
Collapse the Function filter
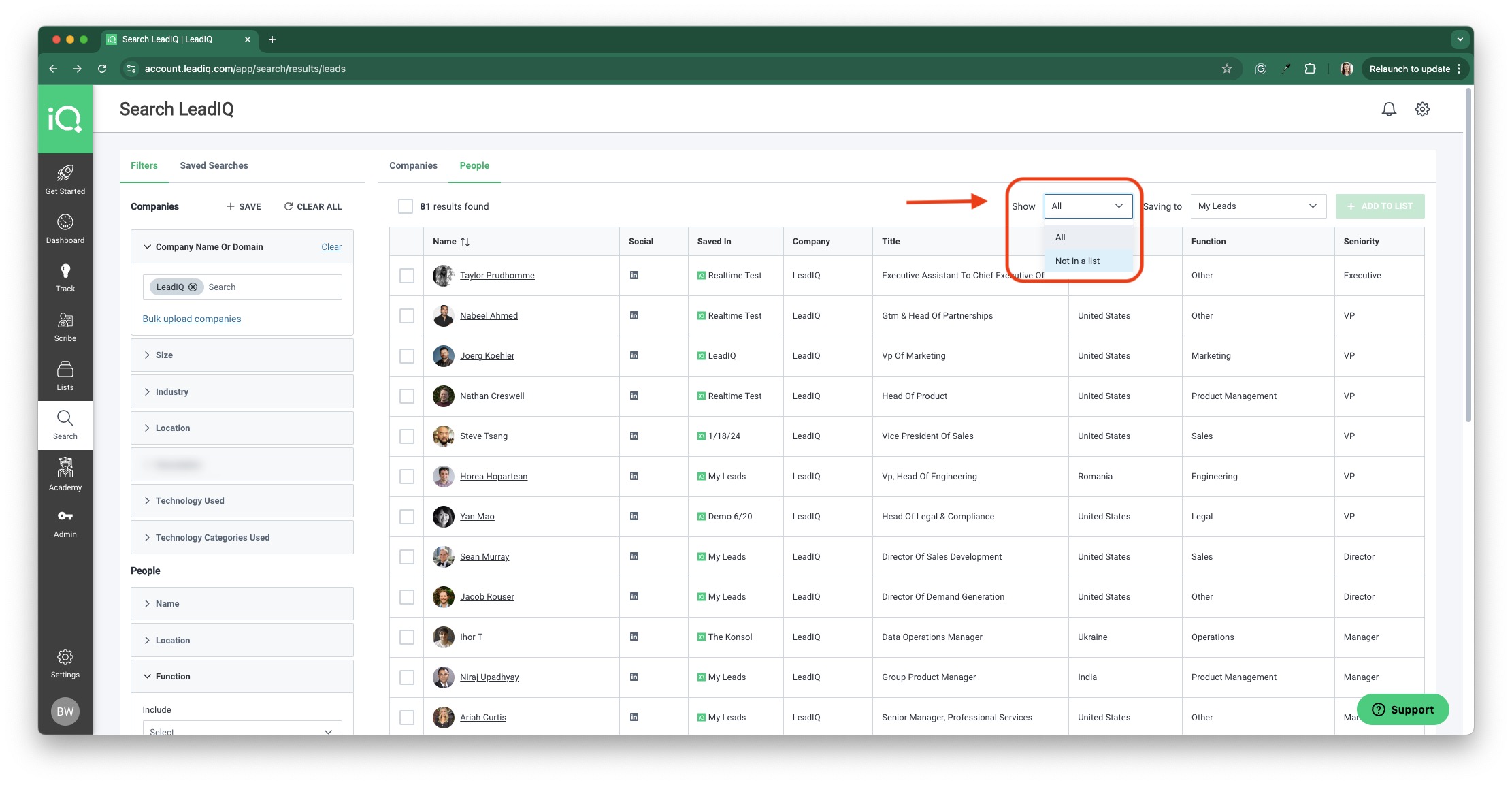click(x=242, y=677)
